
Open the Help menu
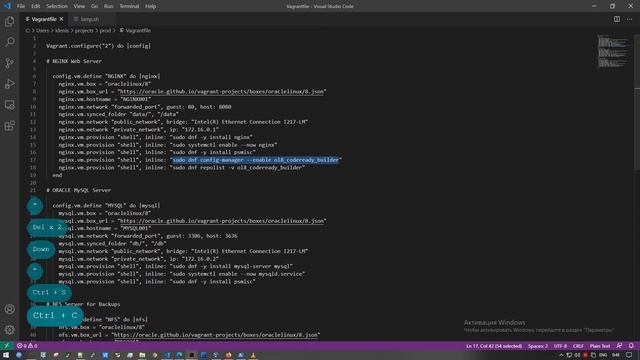point(151,6)
